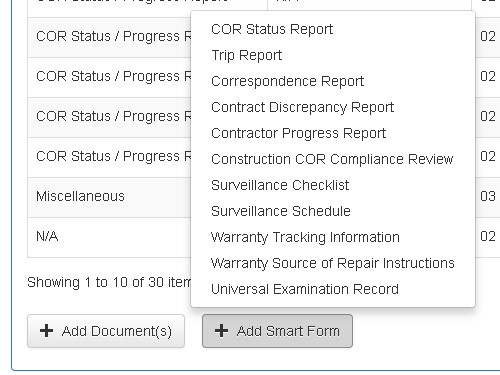Toggle the Add Smart Form dropdown button
Viewport: 500px width, 375px height.
(277, 331)
